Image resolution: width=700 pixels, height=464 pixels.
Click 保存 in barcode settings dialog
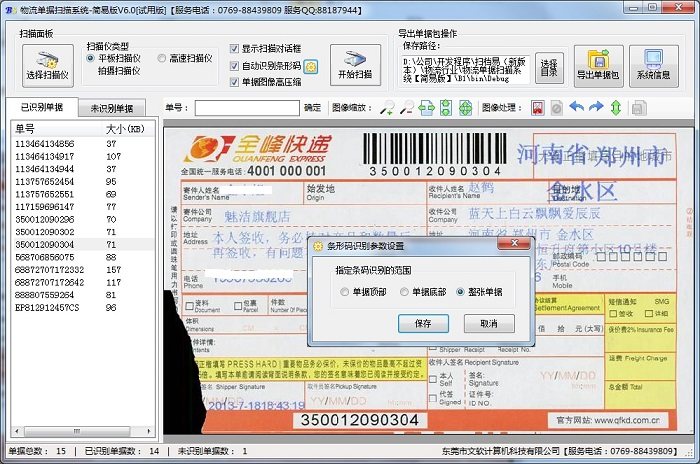pyautogui.click(x=423, y=323)
